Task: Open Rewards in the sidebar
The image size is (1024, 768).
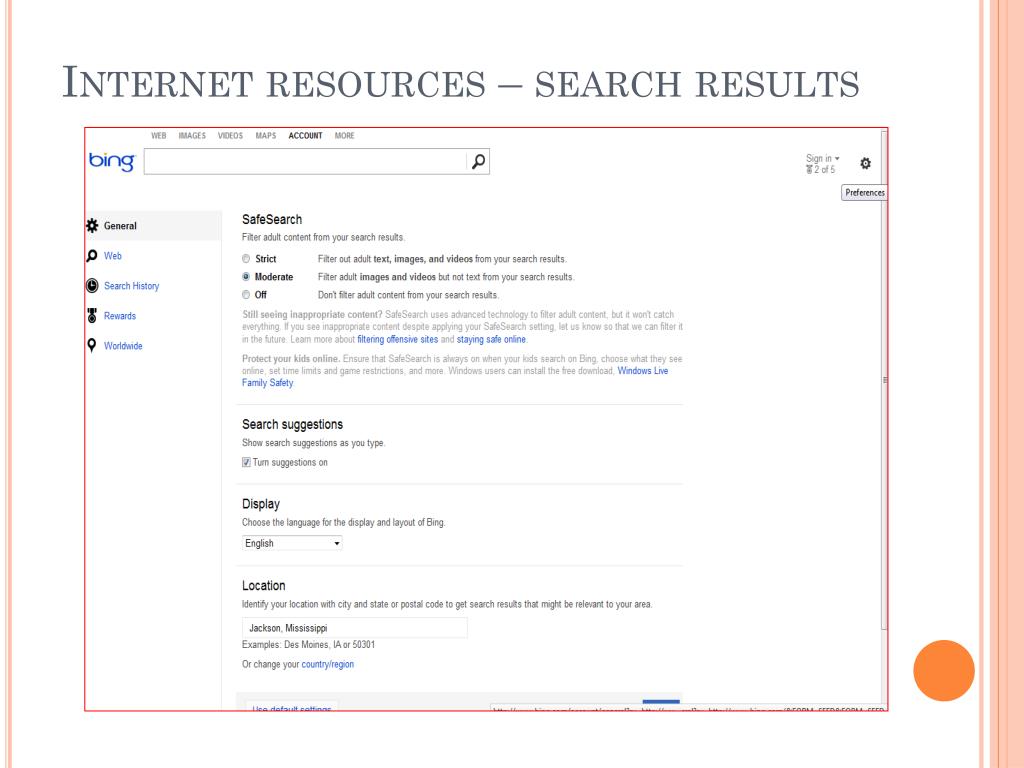Action: click(x=120, y=316)
